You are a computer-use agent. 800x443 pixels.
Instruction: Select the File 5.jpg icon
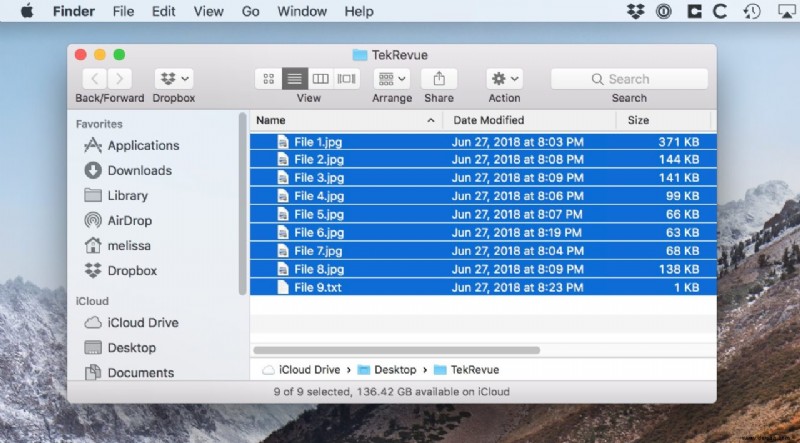pos(283,214)
